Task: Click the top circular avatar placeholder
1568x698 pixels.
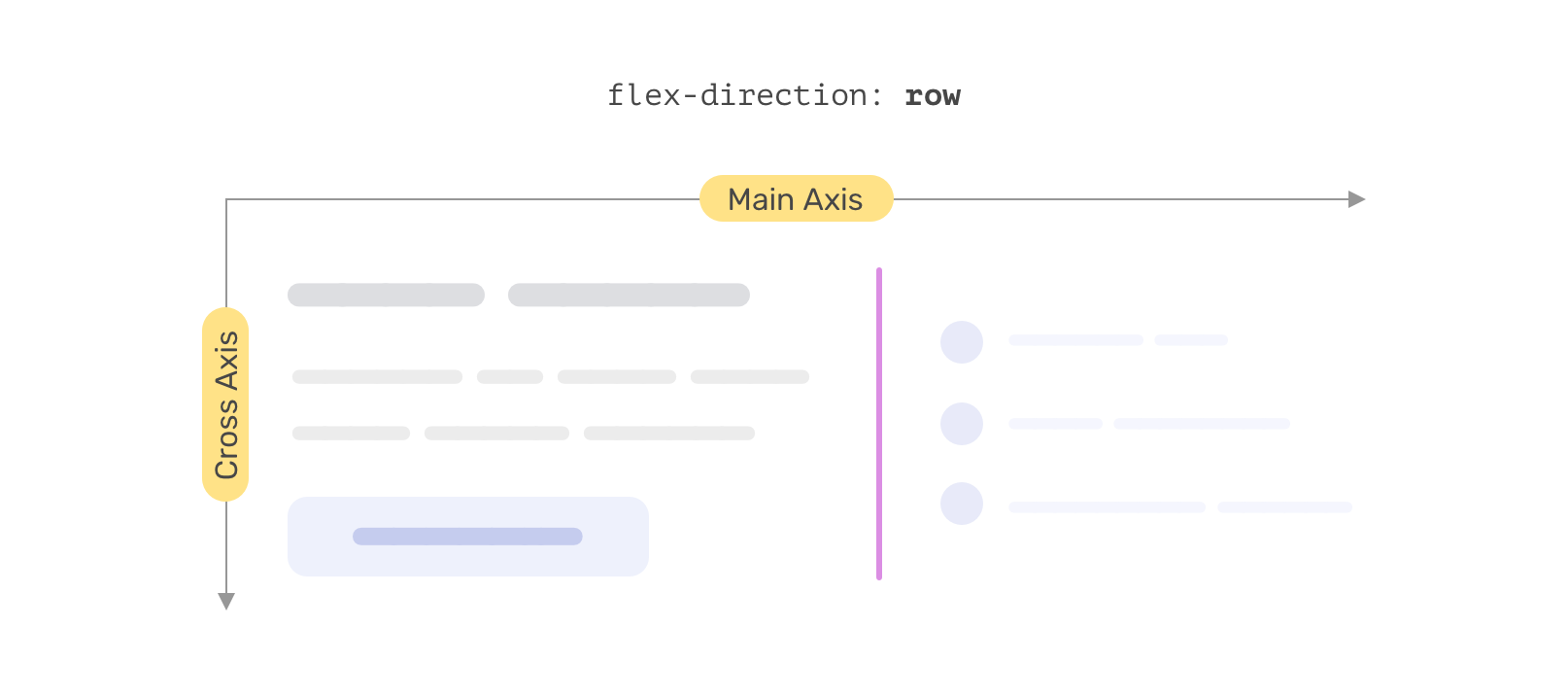Action: click(x=962, y=342)
